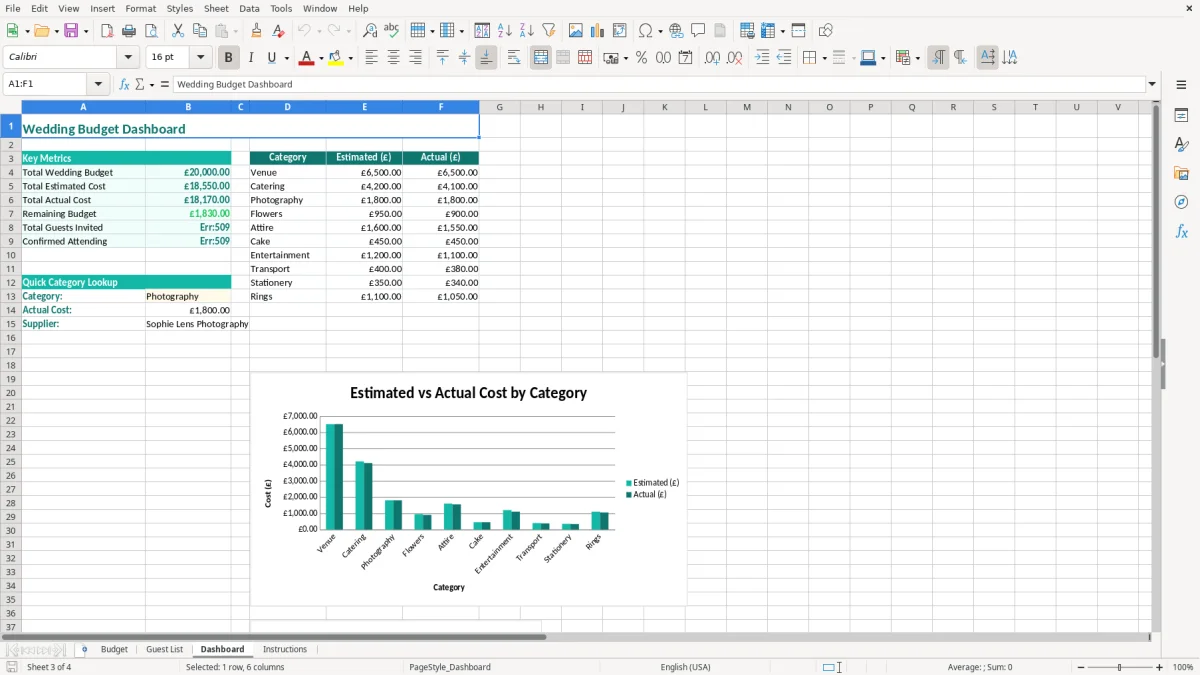Image resolution: width=1200 pixels, height=675 pixels.
Task: Click the Print icon
Action: coord(129,30)
